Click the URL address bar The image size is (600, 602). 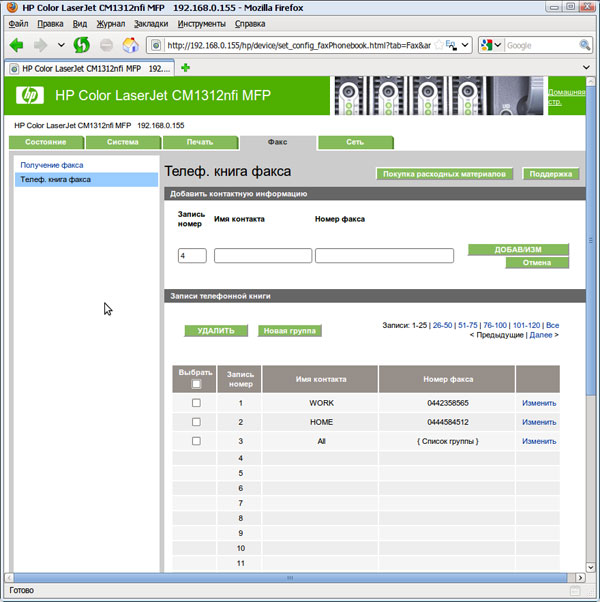[298, 45]
